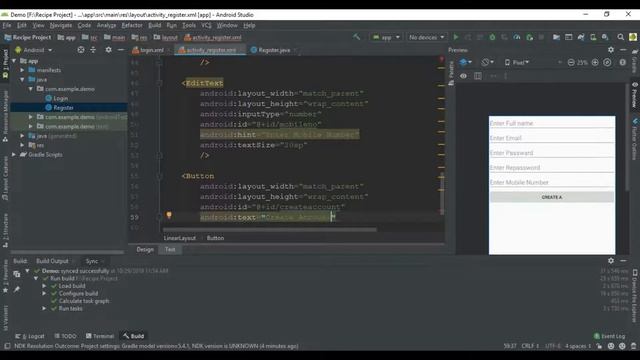The width and height of the screenshot is (640, 360).
Task: Click the horizontal scrollbar in code editor
Action: click(269, 229)
